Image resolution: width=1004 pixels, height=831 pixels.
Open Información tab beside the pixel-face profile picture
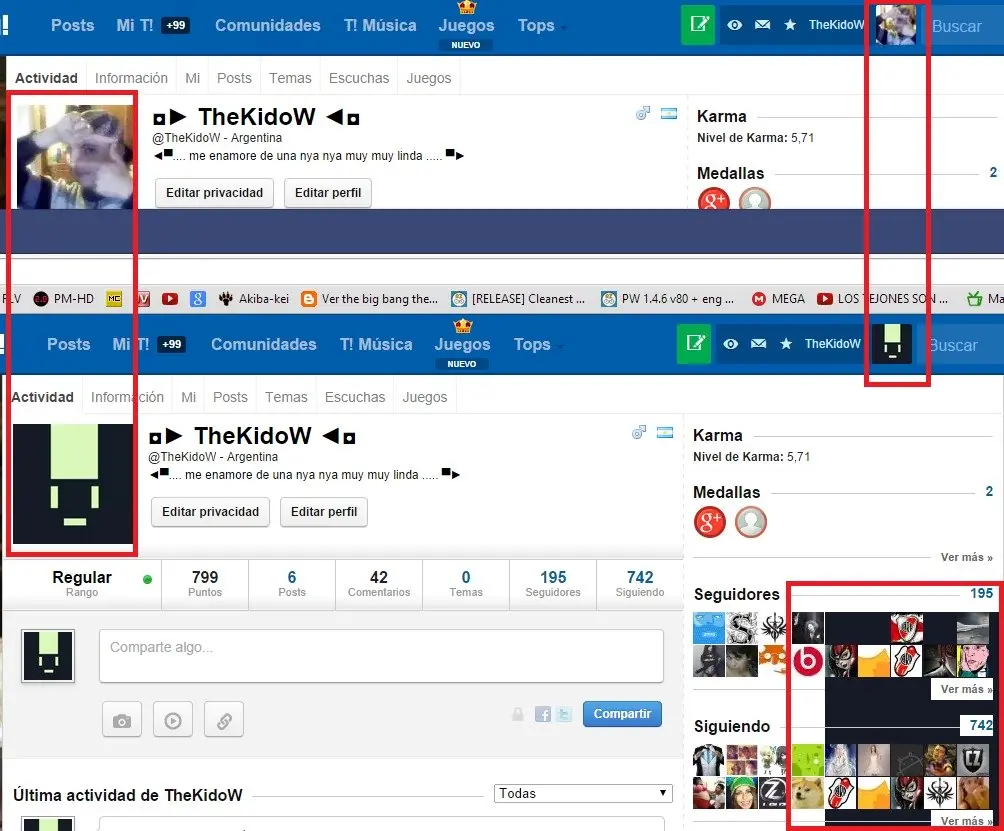click(x=127, y=397)
